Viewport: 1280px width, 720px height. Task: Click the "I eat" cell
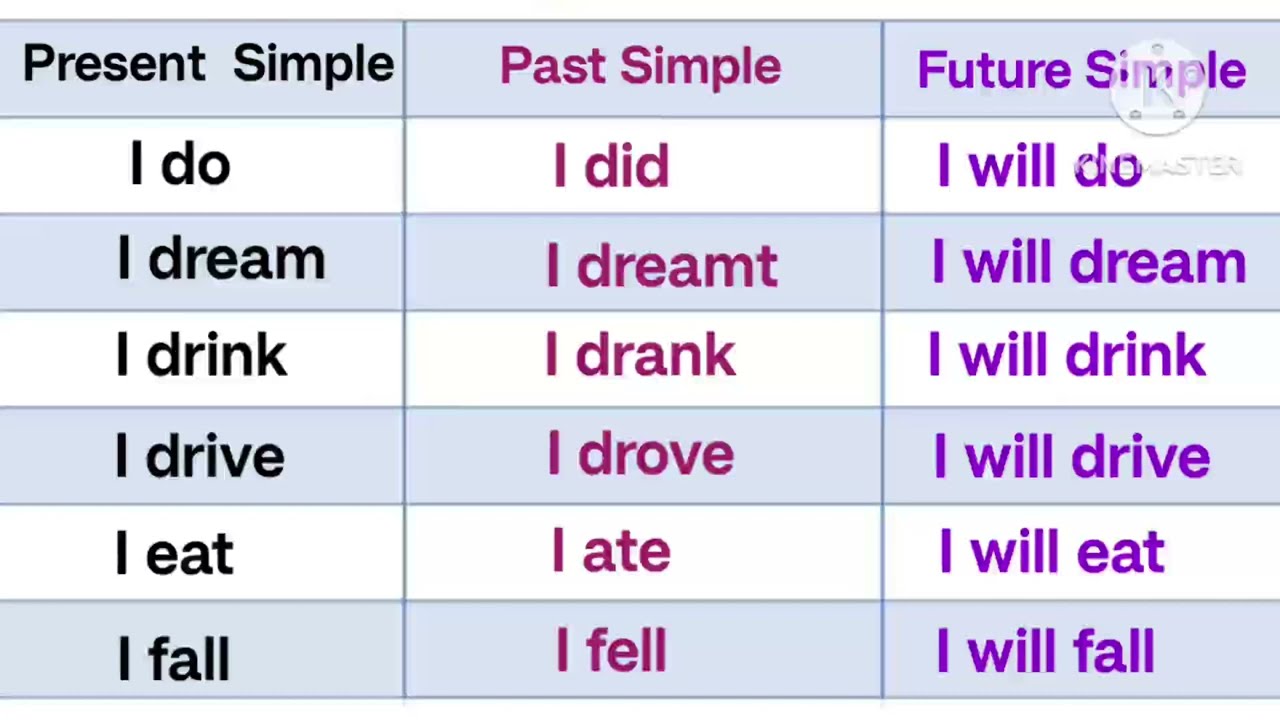click(175, 553)
